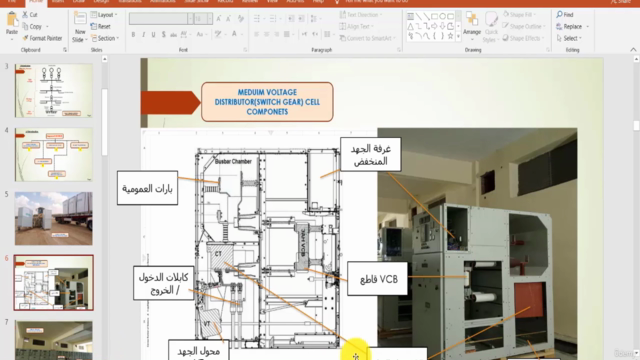The width and height of the screenshot is (640, 360).
Task: Decrease the list indent level
Action: pos(291,19)
